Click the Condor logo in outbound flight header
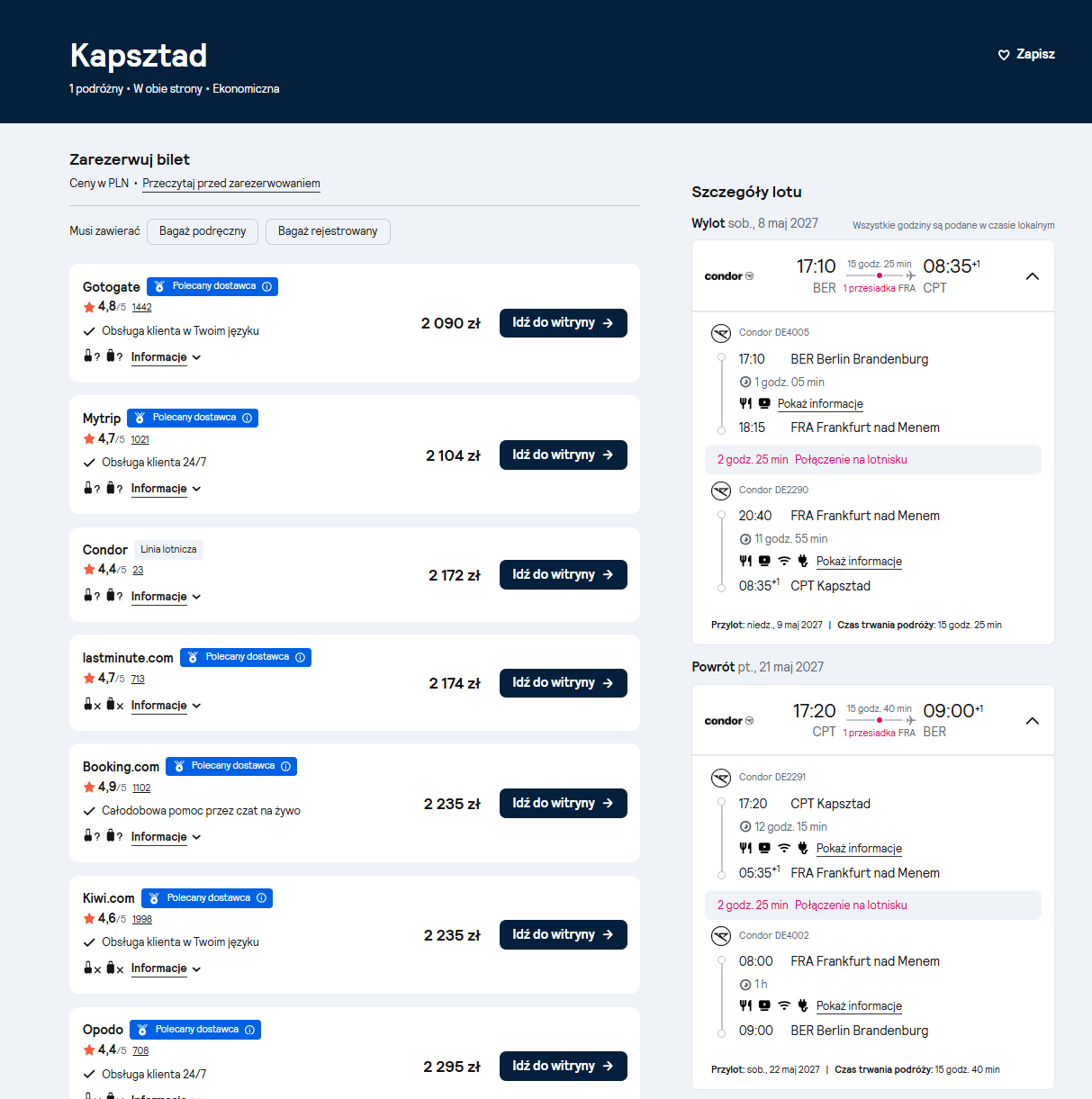Image resolution: width=1092 pixels, height=1099 pixels. click(729, 276)
